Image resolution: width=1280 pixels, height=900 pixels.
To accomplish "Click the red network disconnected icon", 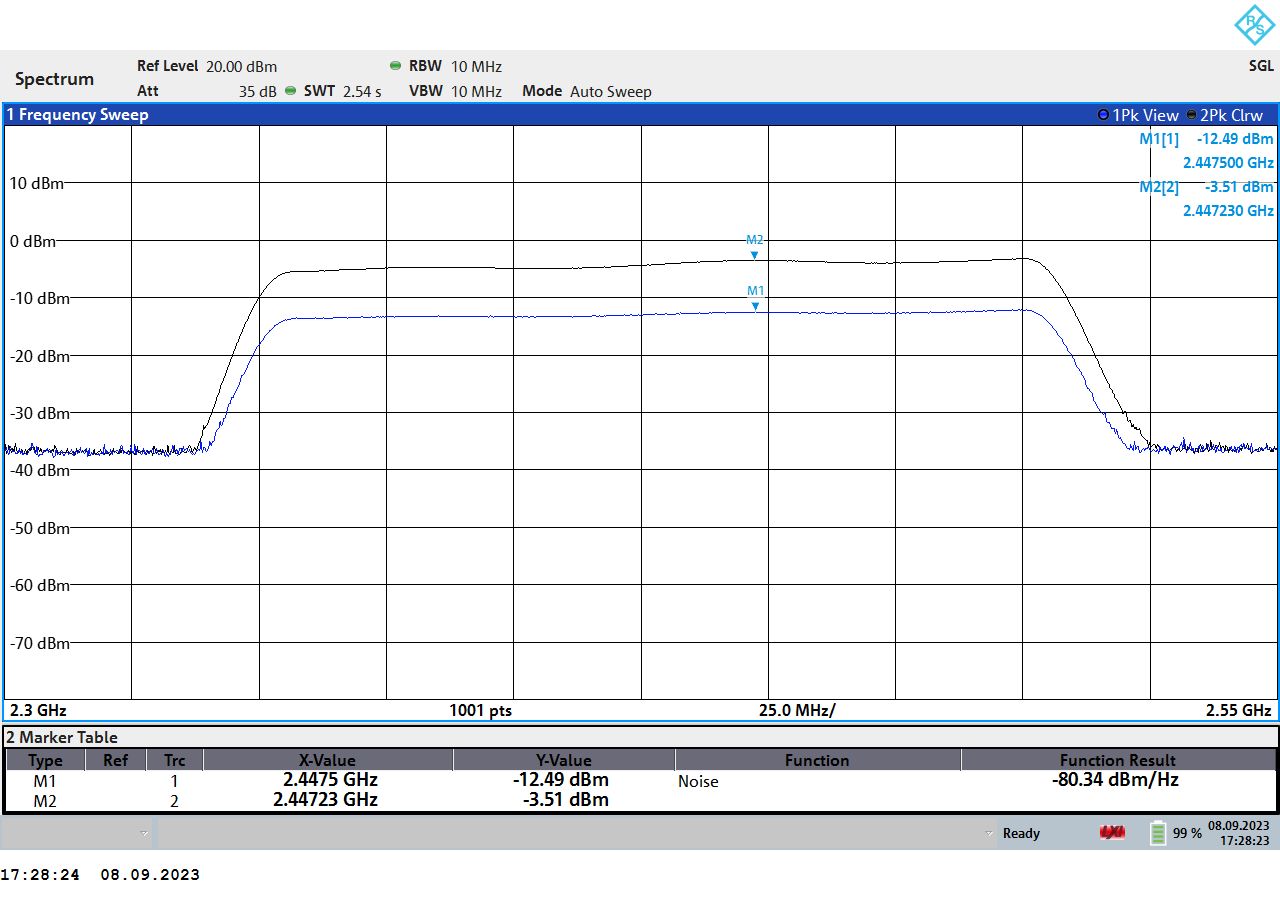I will (x=1112, y=833).
